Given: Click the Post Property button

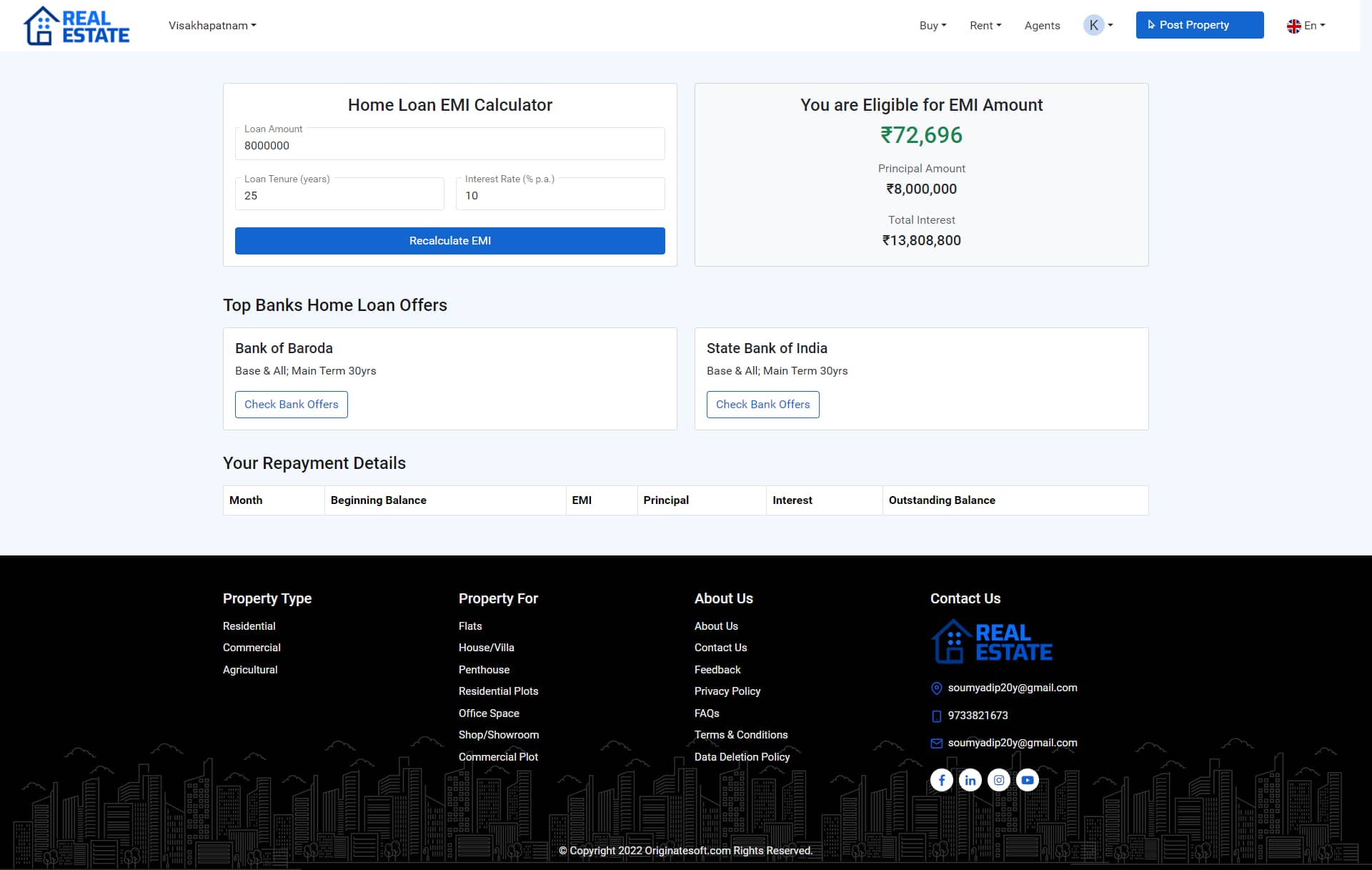Looking at the screenshot, I should pyautogui.click(x=1200, y=25).
